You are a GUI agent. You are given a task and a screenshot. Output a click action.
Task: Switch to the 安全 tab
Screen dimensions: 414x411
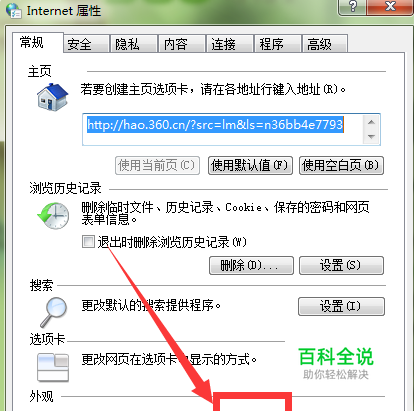86,44
